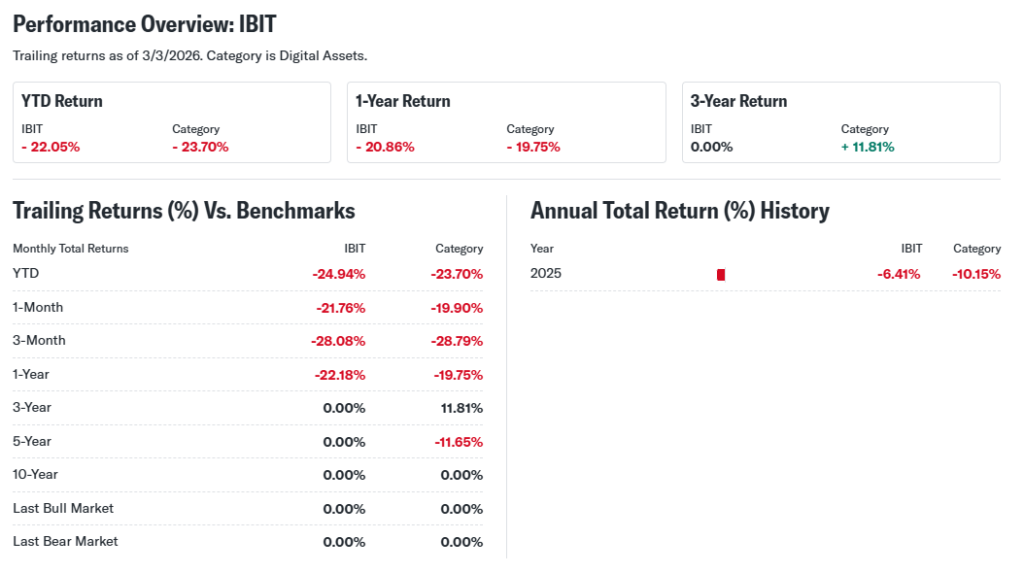Click the 3-Year Return card
Viewport: 1024px width, 573px height.
point(840,122)
